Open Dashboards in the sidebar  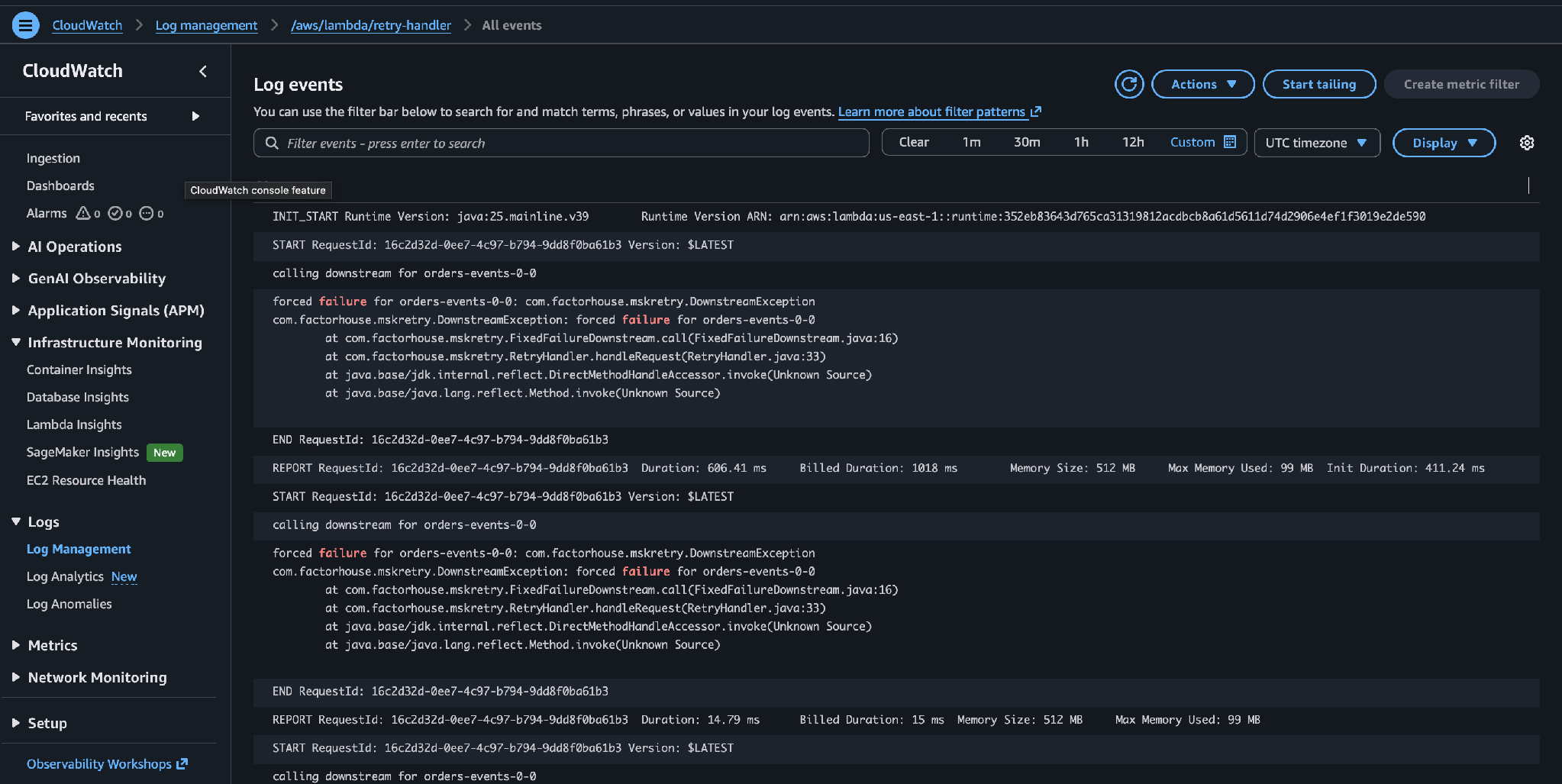60,186
